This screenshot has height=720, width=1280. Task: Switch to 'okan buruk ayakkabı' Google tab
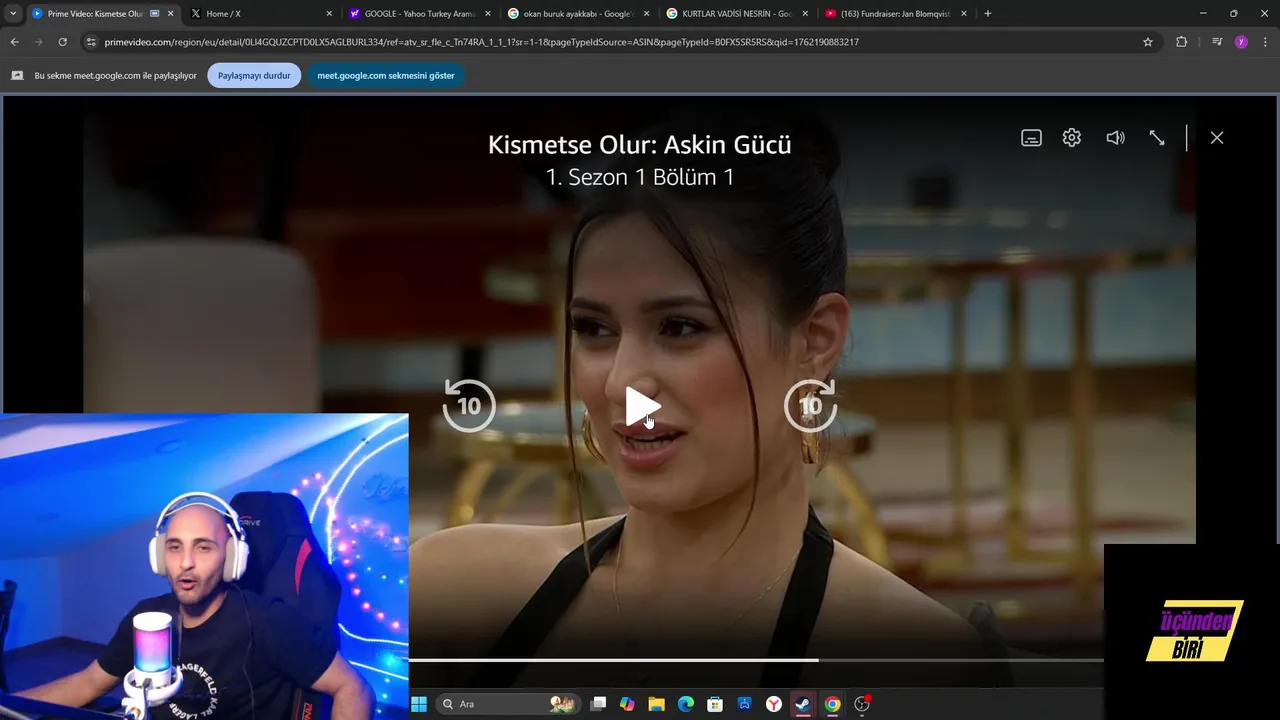(x=578, y=13)
